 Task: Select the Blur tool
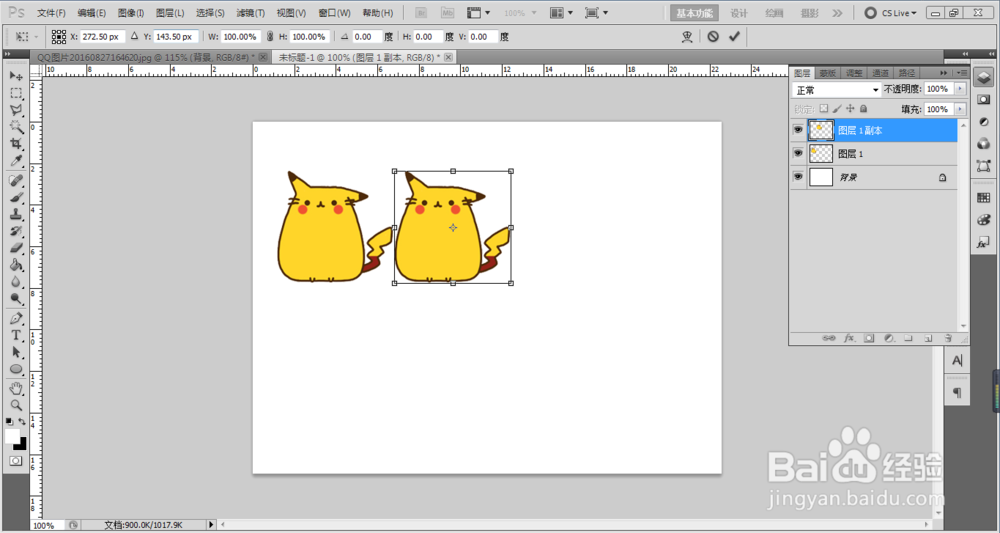[16, 282]
